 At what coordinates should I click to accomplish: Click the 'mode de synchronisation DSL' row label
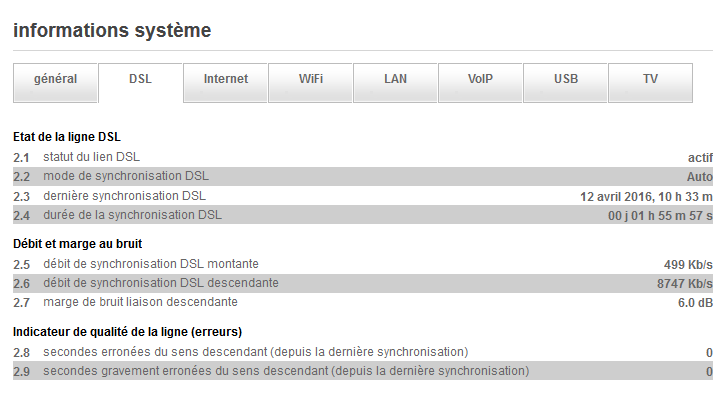coord(125,176)
